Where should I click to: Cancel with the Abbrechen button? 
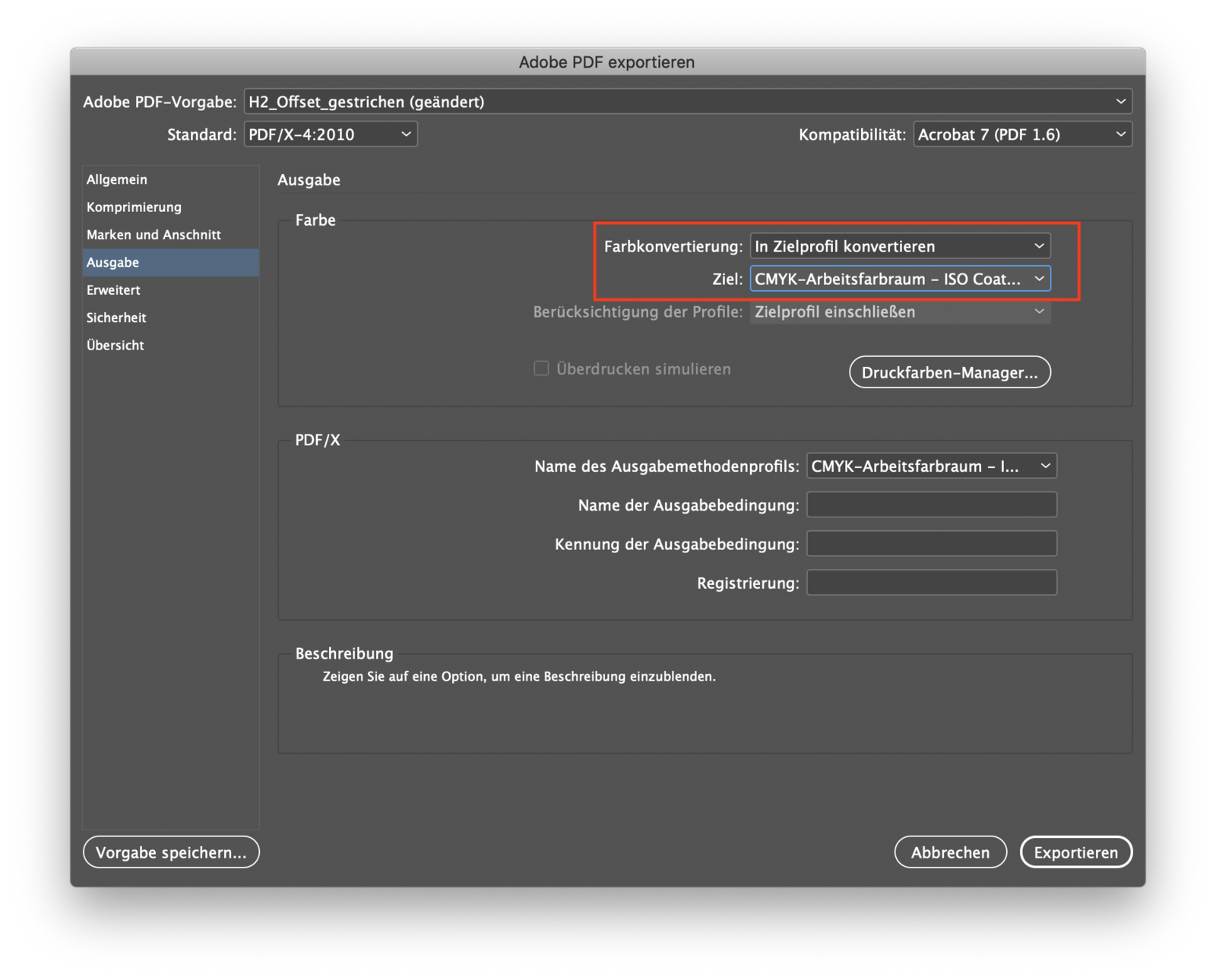[x=950, y=852]
